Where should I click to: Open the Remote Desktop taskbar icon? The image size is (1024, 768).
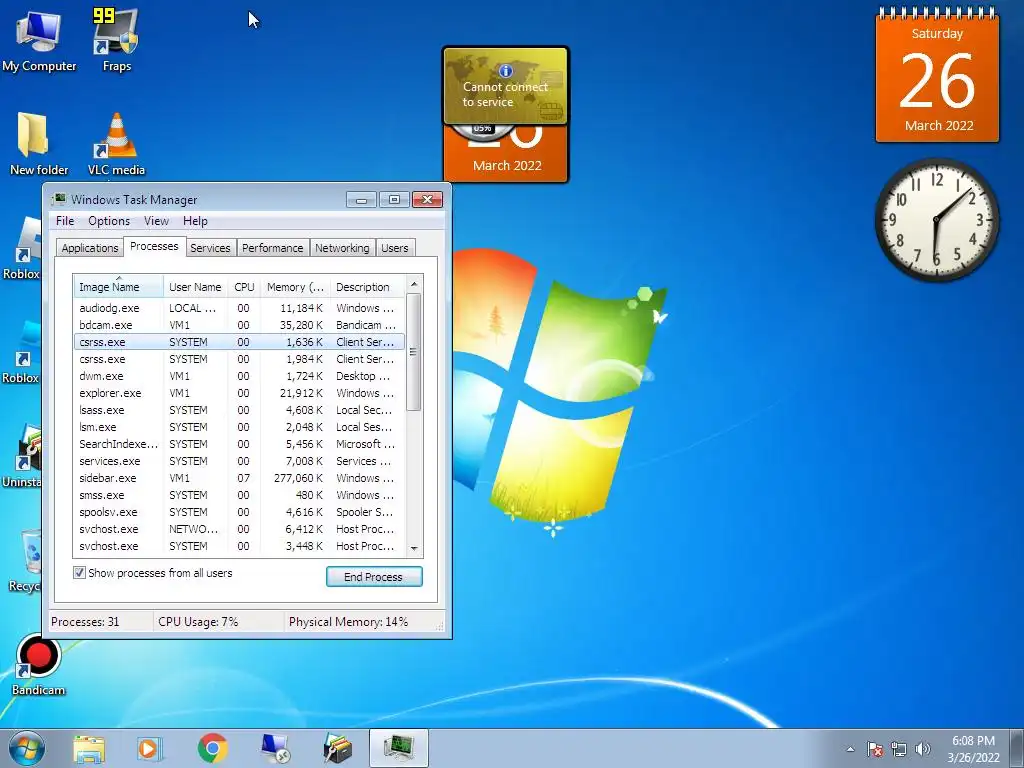(274, 748)
